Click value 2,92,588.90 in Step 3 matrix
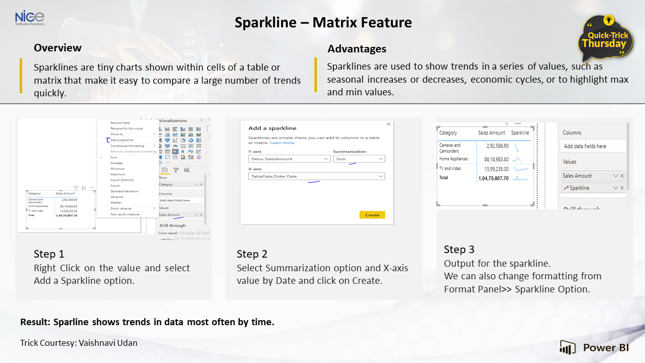 (498, 146)
